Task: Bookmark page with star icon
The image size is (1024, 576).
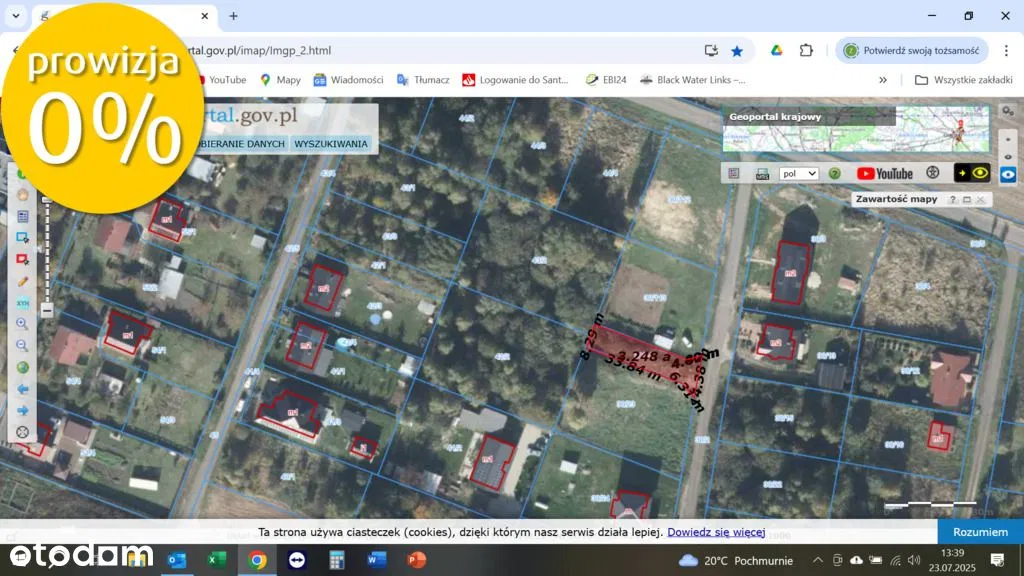Action: pos(737,50)
